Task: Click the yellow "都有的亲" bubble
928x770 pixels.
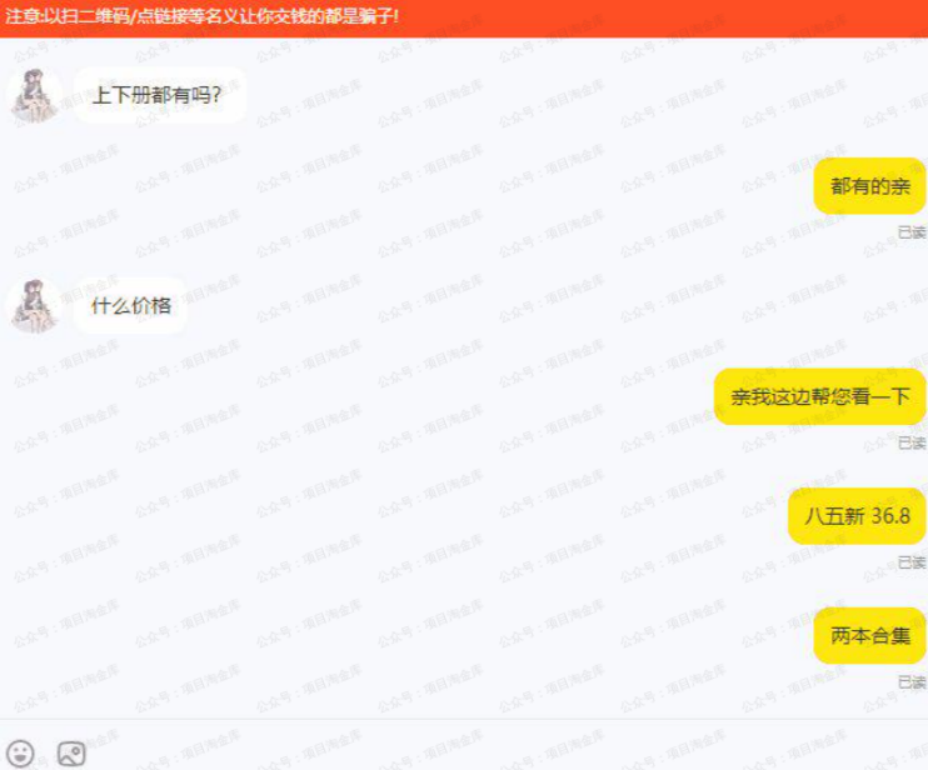Action: coord(869,186)
